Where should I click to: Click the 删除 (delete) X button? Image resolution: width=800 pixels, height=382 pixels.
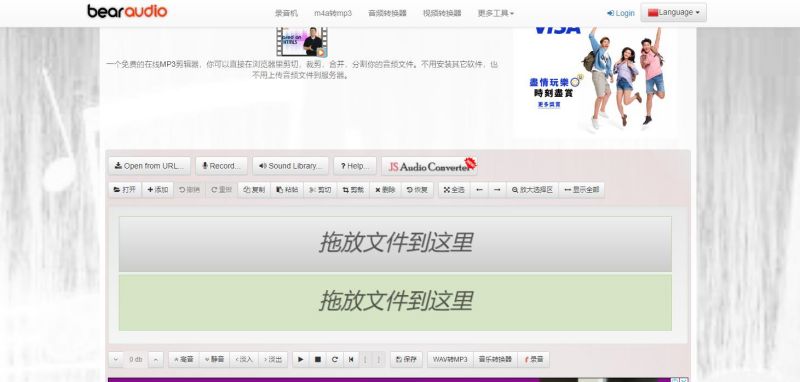[x=385, y=190]
